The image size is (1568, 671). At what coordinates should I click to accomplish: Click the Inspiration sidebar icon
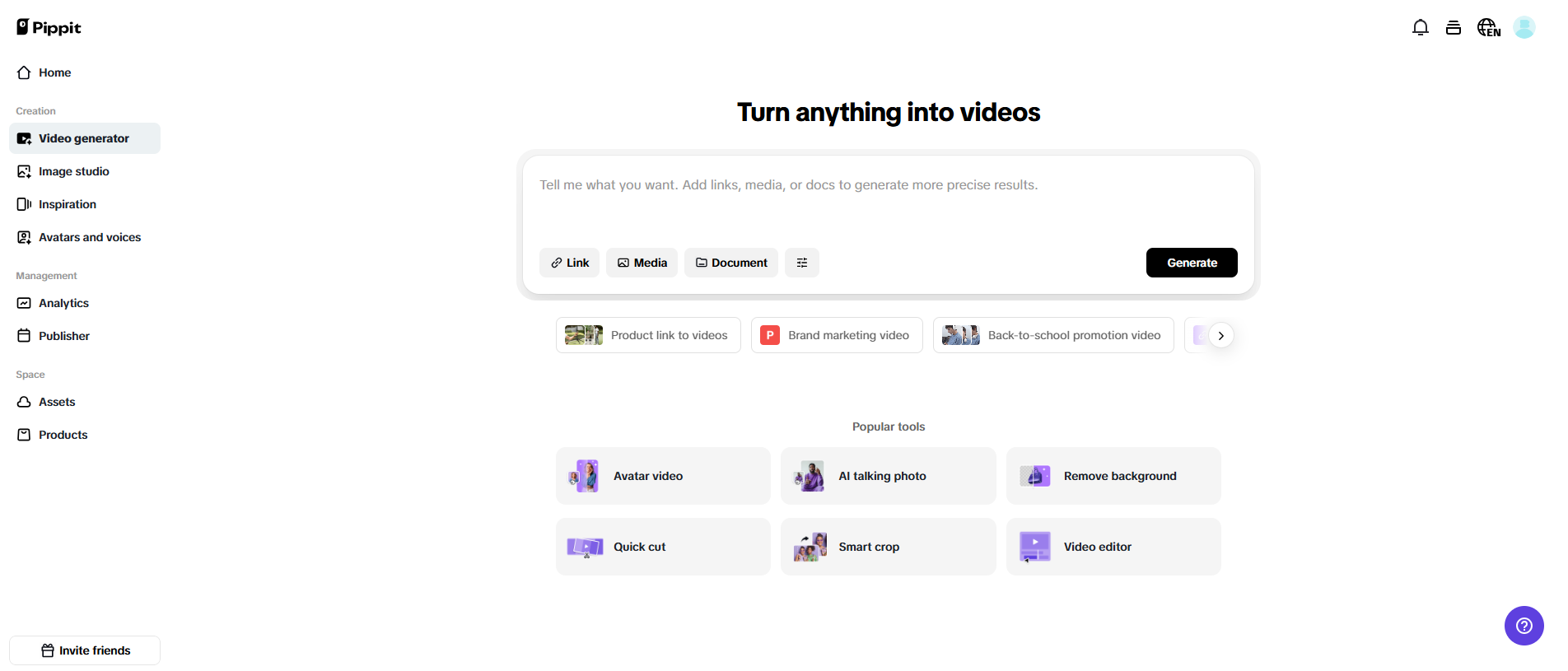point(24,204)
